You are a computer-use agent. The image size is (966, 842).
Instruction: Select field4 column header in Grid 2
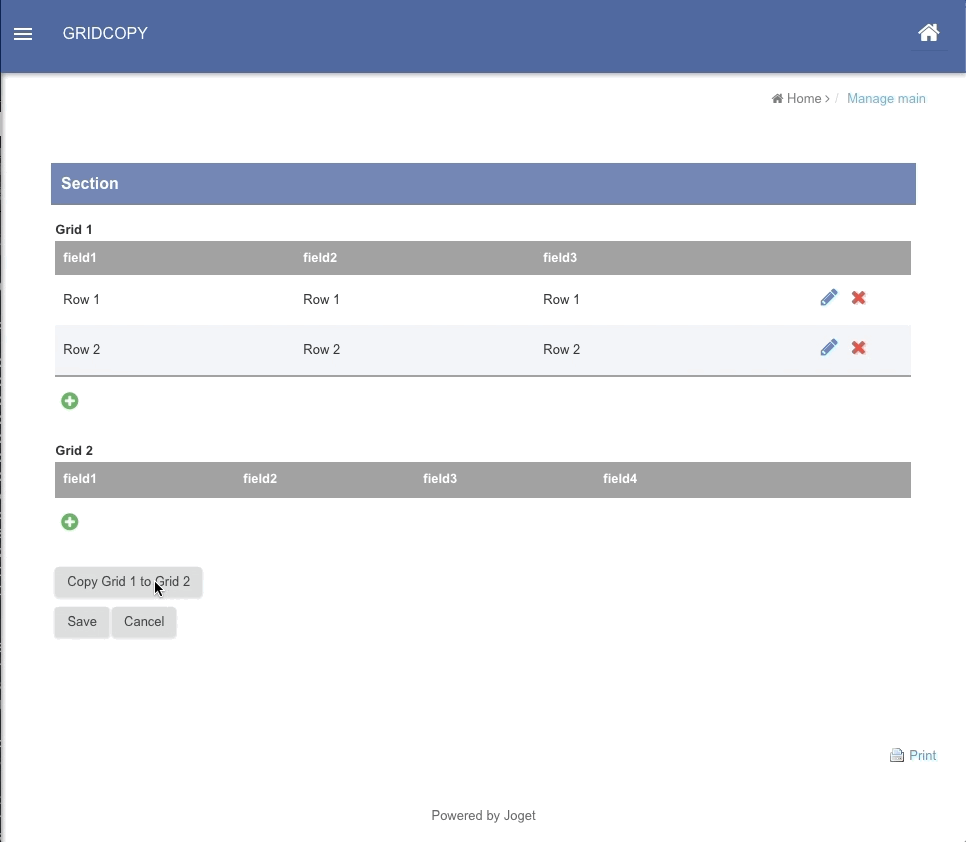[620, 479]
